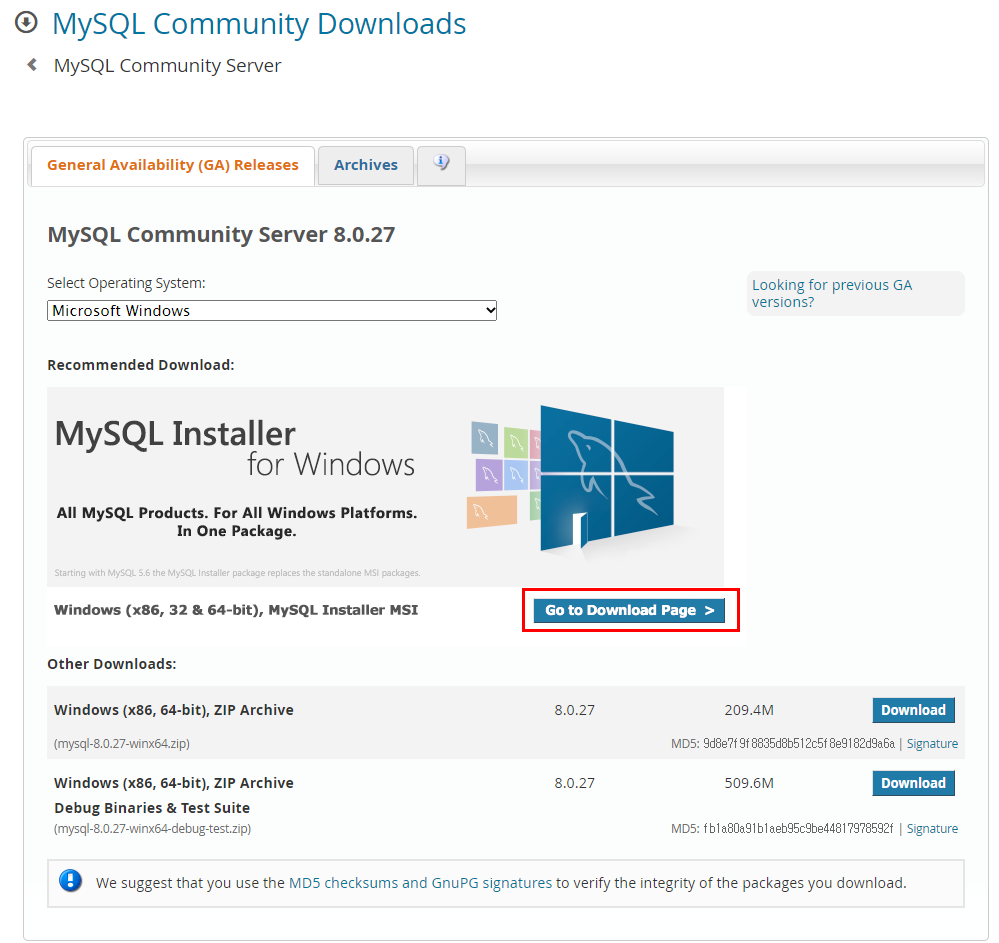The image size is (999, 943).
Task: Click Go to Download Page button
Action: (629, 610)
